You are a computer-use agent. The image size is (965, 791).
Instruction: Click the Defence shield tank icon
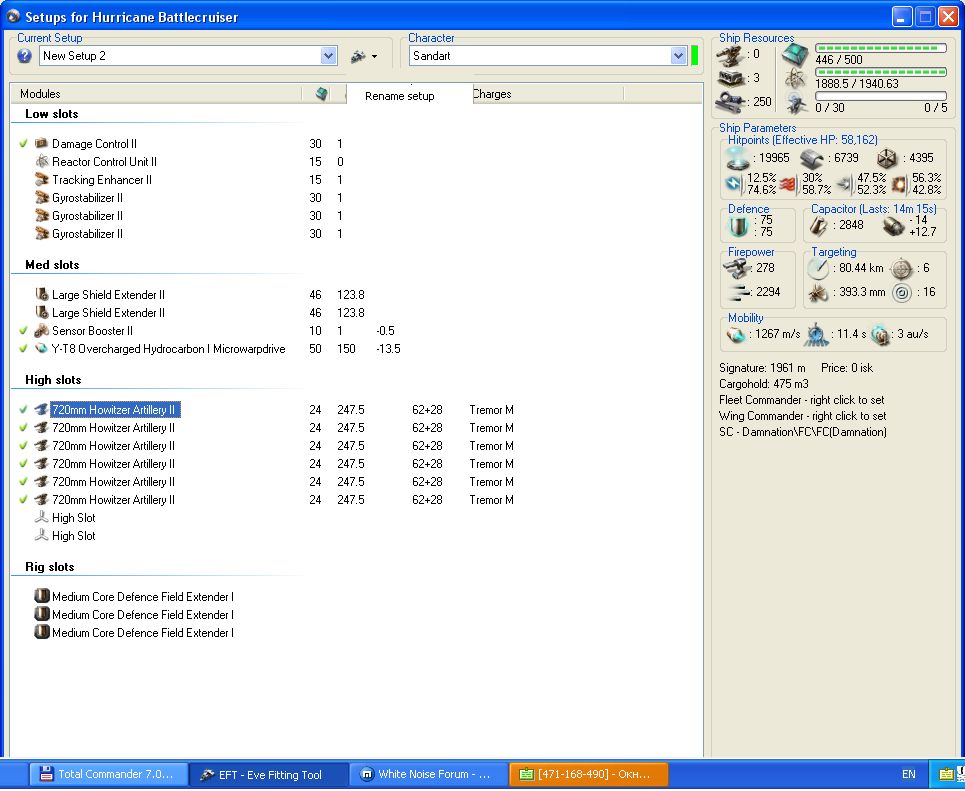739,226
